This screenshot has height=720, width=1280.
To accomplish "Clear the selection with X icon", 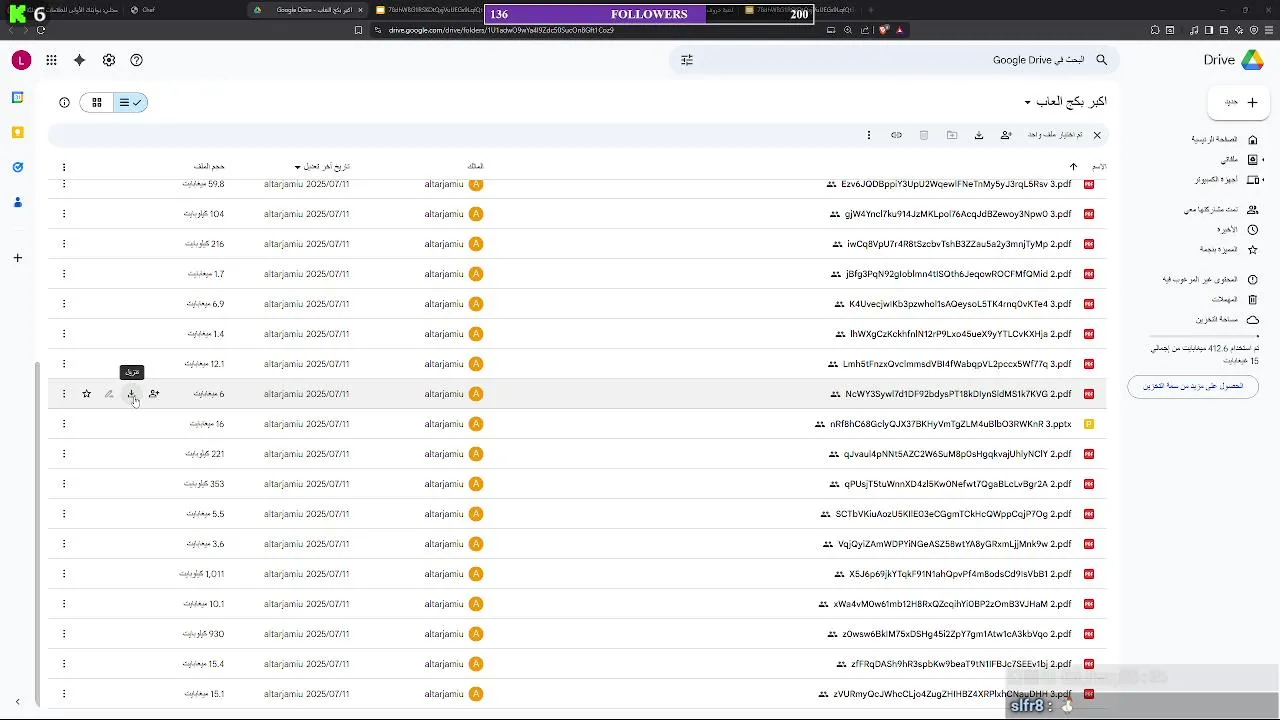I will (x=1097, y=135).
